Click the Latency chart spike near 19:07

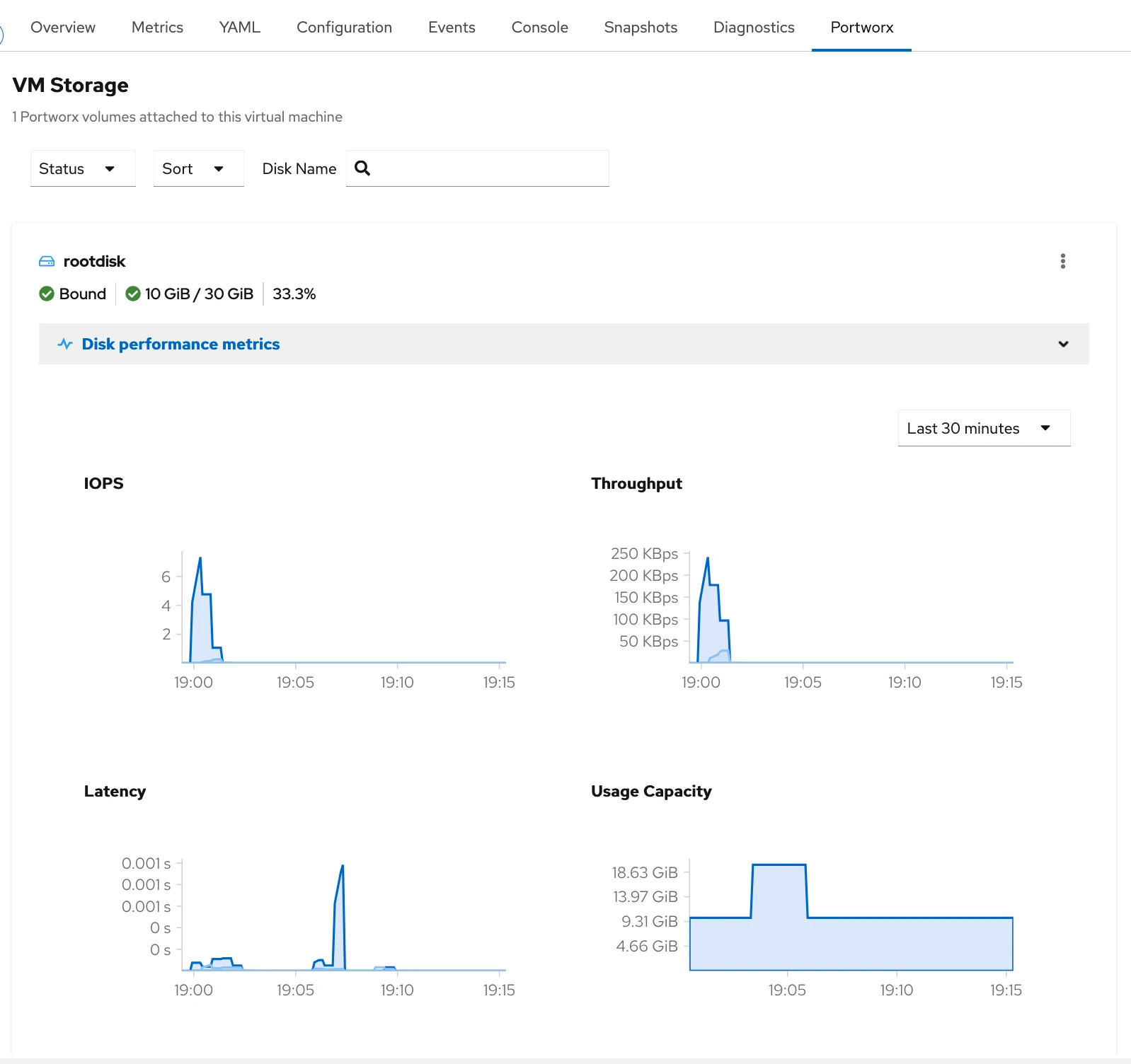(x=342, y=867)
